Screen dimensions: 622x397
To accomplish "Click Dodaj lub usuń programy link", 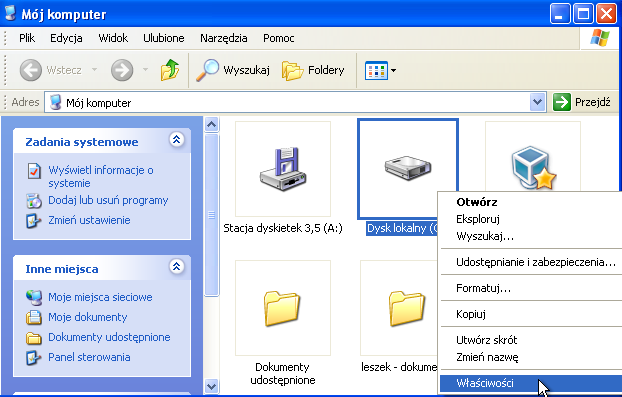I will (108, 200).
